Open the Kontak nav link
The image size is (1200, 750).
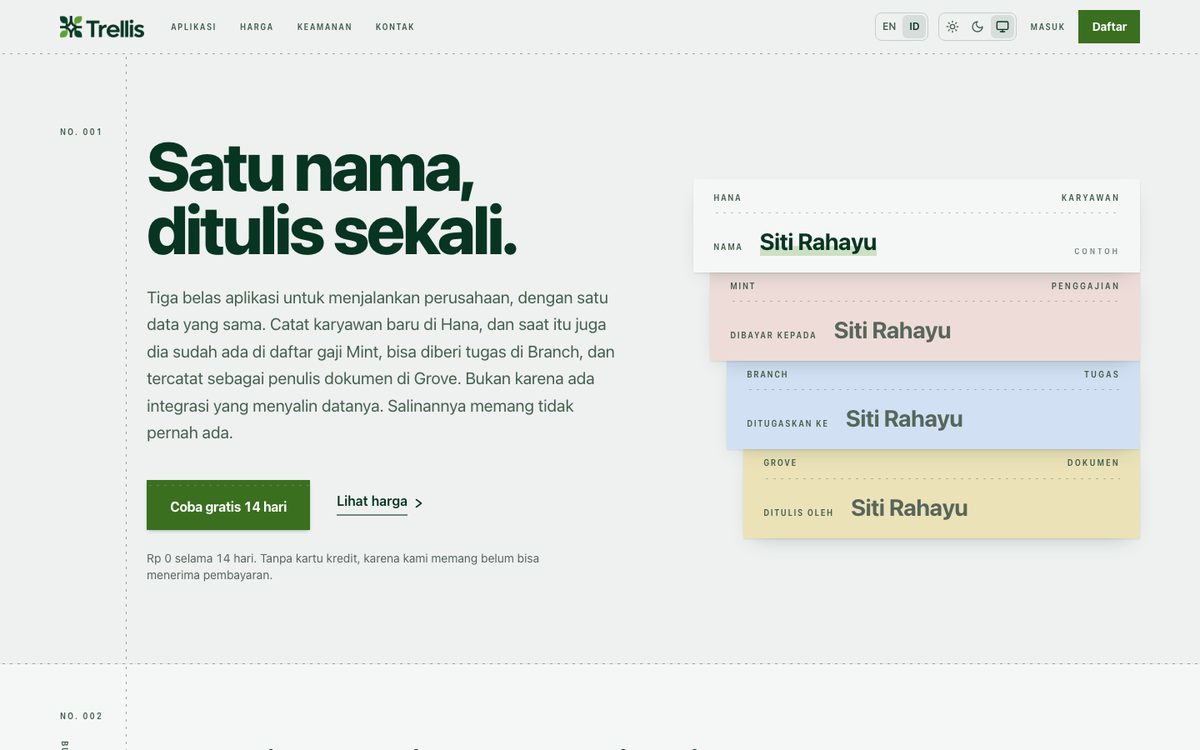395,27
